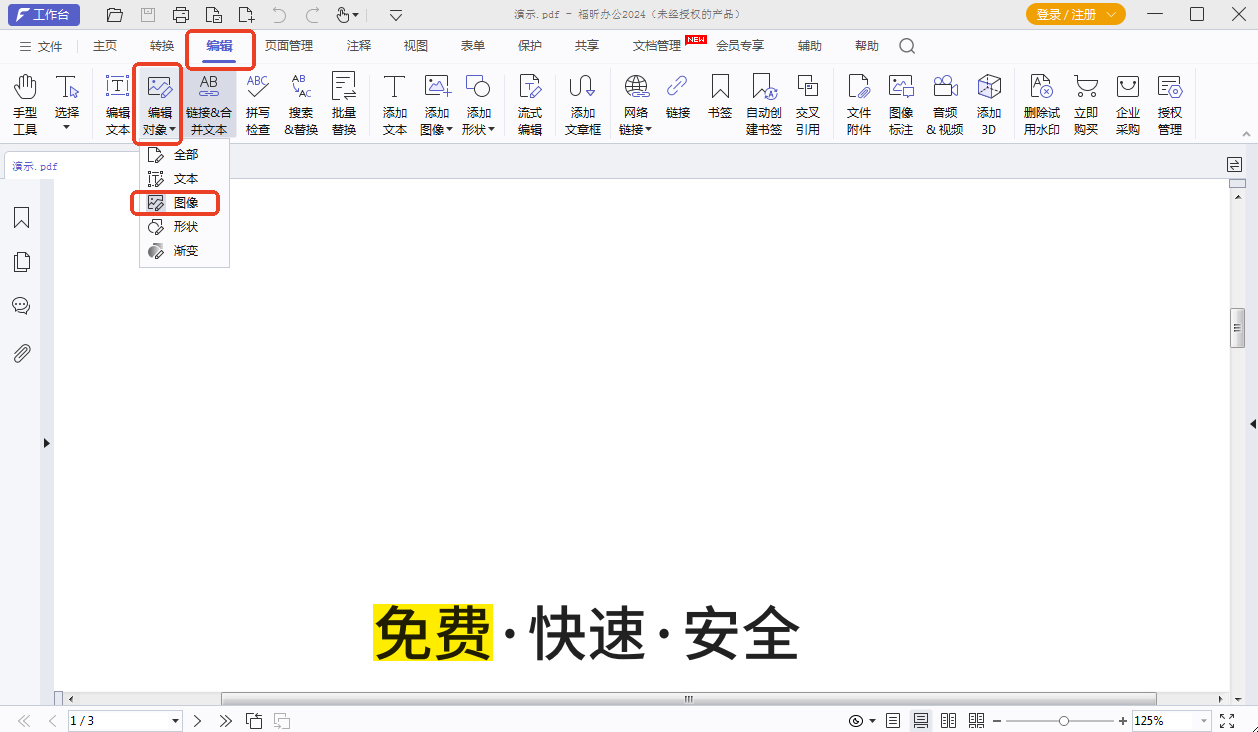The height and width of the screenshot is (732, 1258).
Task: Open the page number dropdown showing 1/3
Action: pos(125,720)
